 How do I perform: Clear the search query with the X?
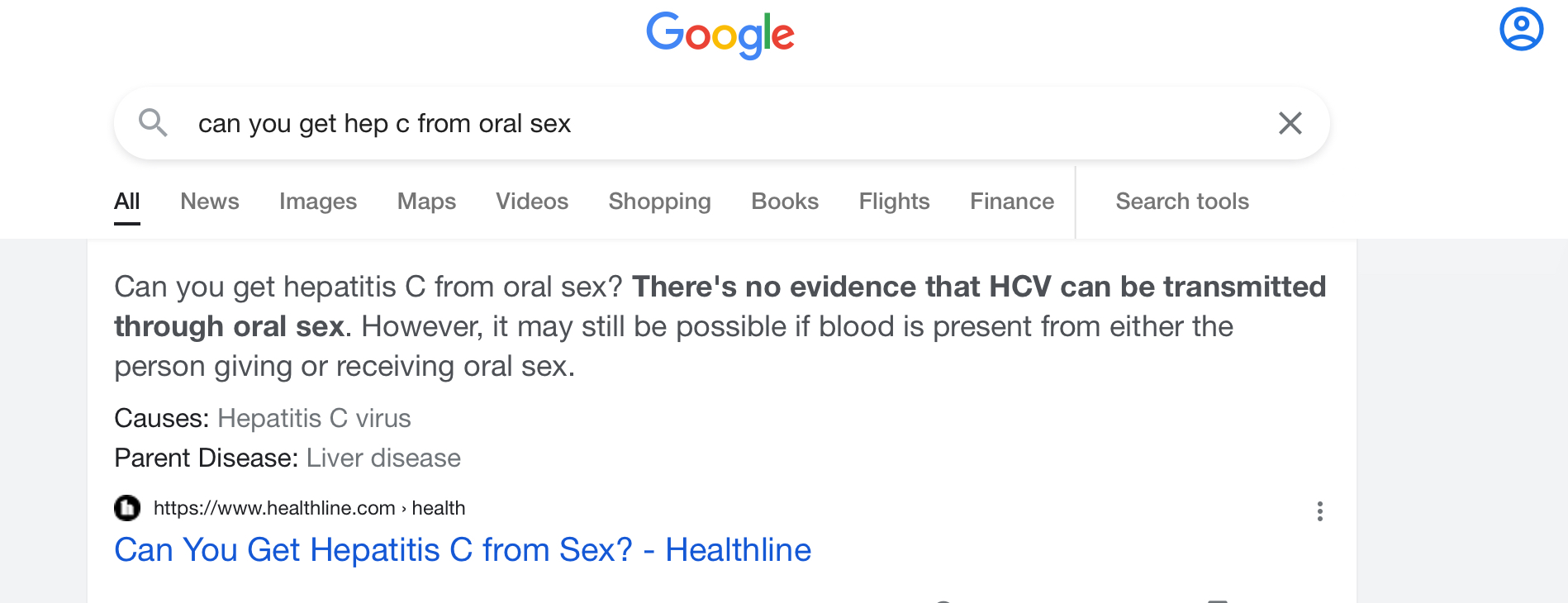click(x=1290, y=123)
